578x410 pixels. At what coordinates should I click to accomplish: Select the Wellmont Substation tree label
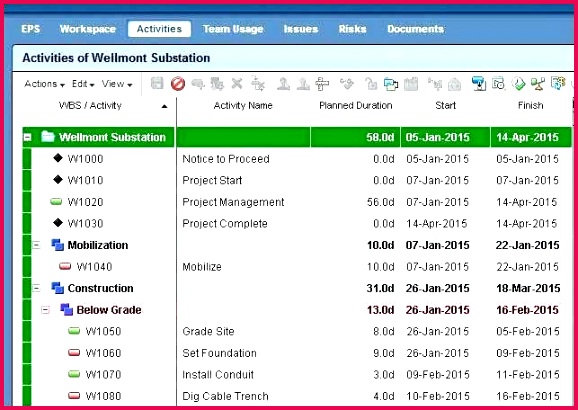tap(112, 137)
